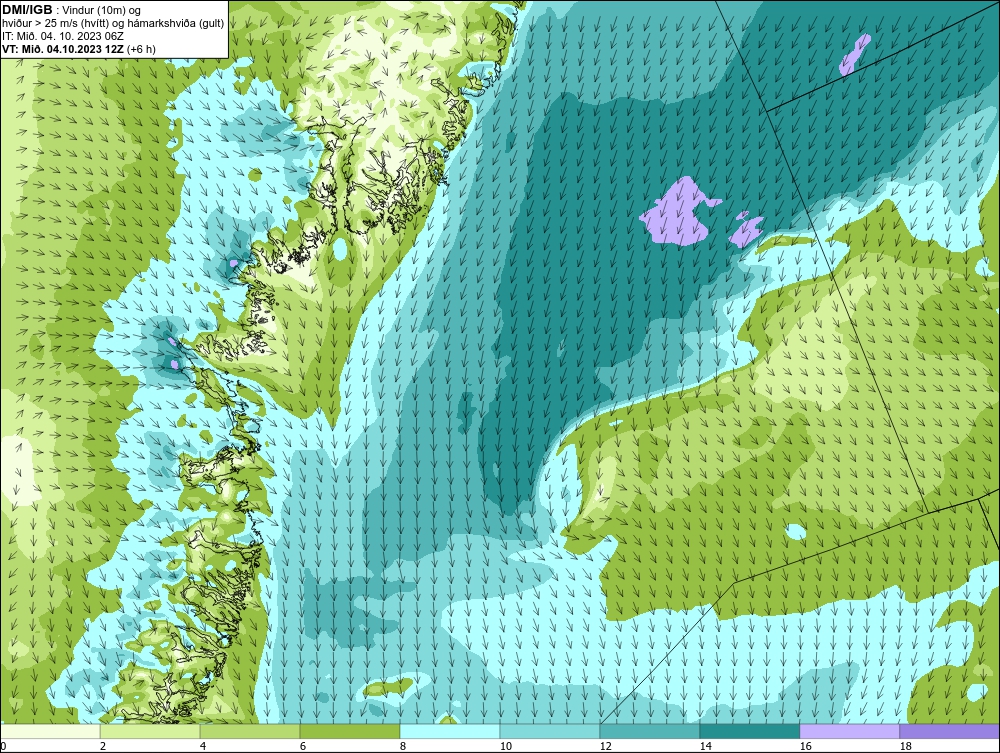
Task: Click the 2–4 m/s light green swatch
Action: [x=150, y=731]
